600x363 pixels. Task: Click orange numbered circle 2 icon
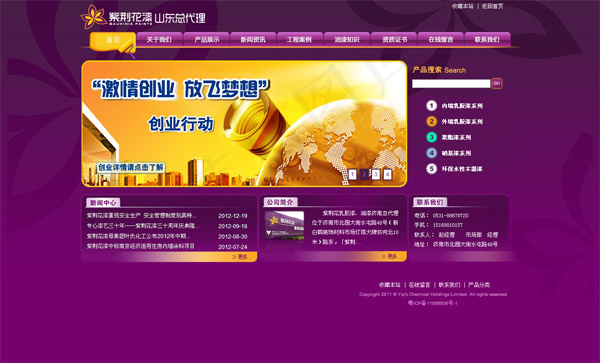[x=431, y=121]
